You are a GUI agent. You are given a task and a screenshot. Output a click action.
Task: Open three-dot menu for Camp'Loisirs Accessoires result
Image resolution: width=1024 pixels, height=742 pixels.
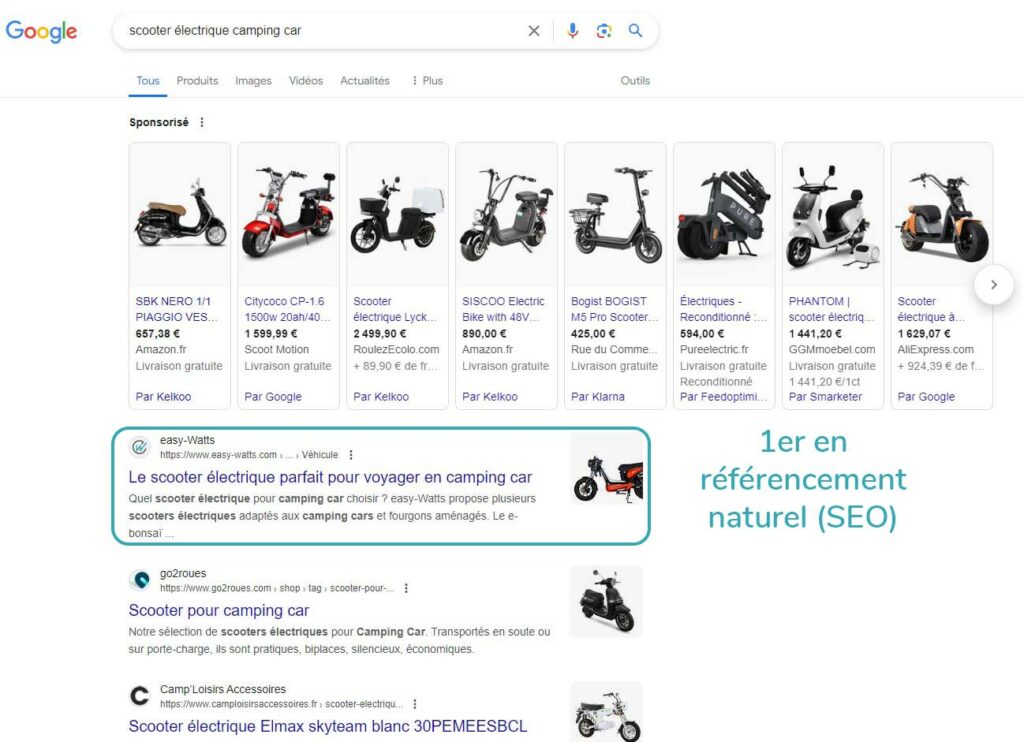[x=415, y=704]
